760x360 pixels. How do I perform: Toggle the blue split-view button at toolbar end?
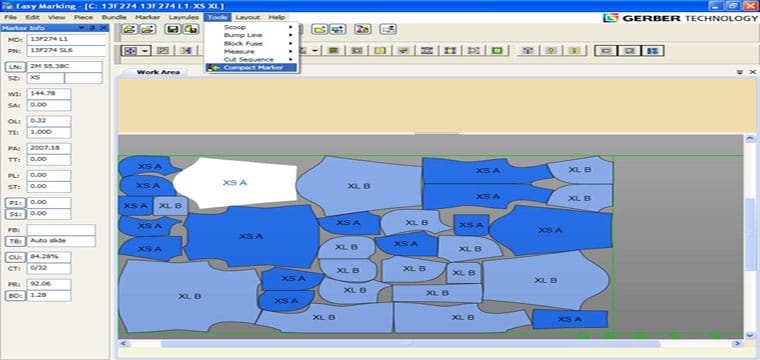652,50
